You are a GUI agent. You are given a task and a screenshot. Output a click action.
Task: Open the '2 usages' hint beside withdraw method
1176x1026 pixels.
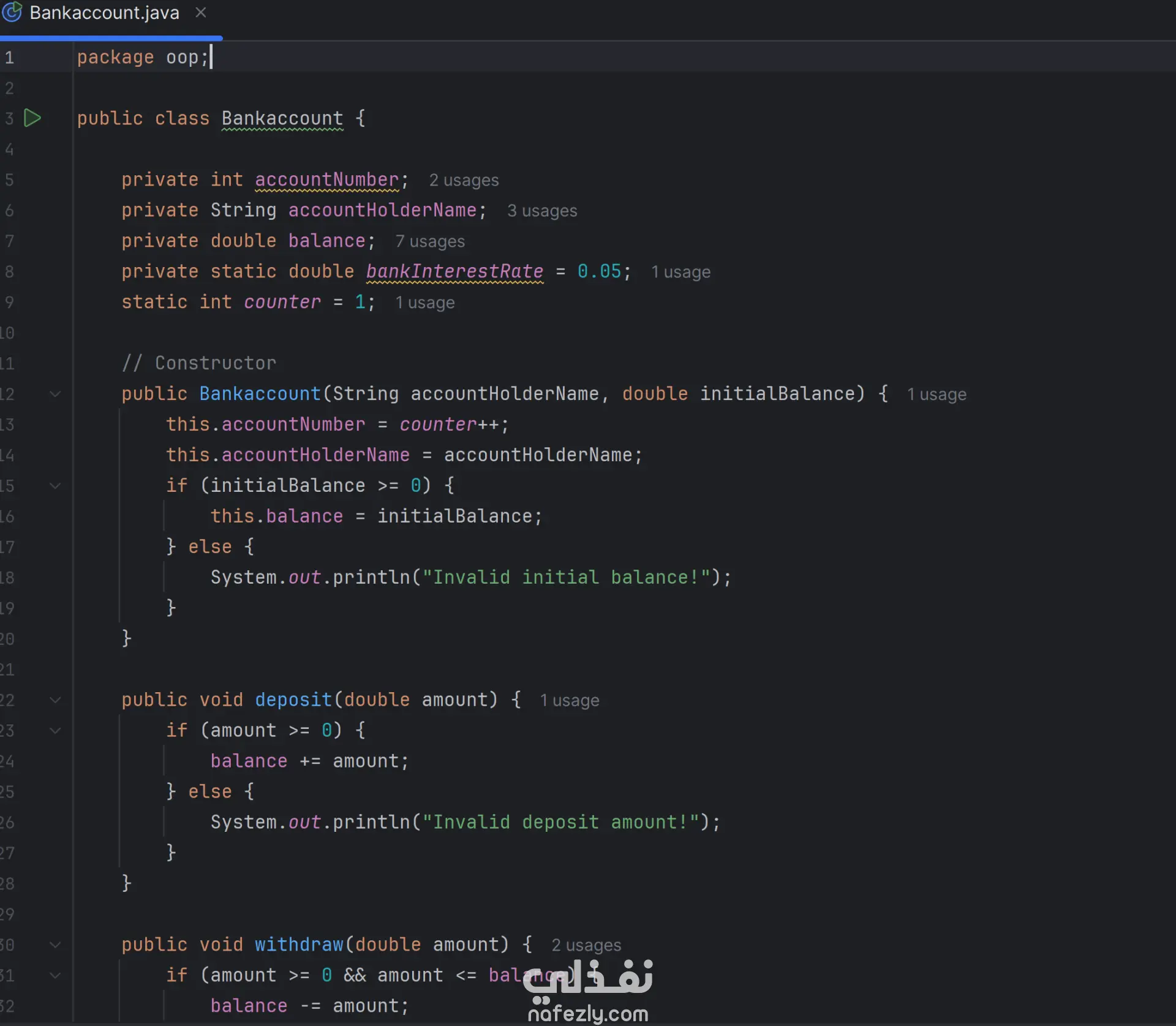(586, 945)
